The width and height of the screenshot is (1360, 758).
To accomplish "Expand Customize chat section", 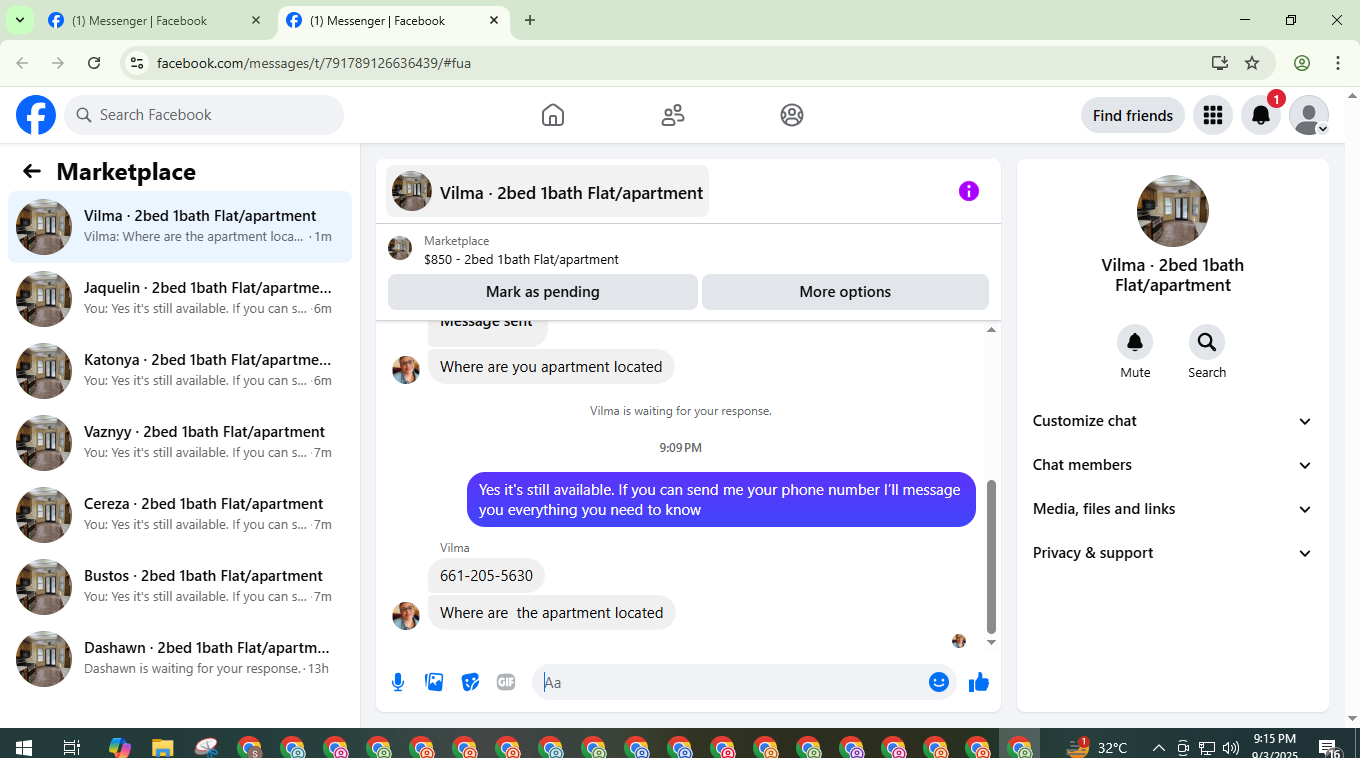I will tap(1172, 421).
